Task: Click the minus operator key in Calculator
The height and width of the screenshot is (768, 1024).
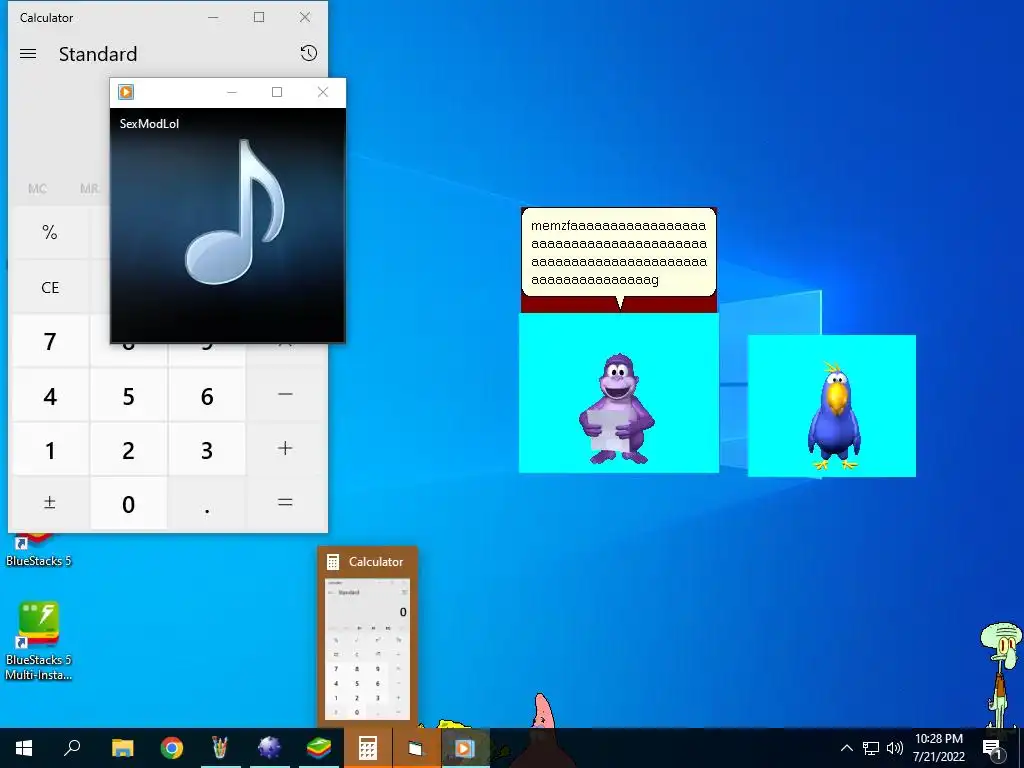Action: point(285,394)
